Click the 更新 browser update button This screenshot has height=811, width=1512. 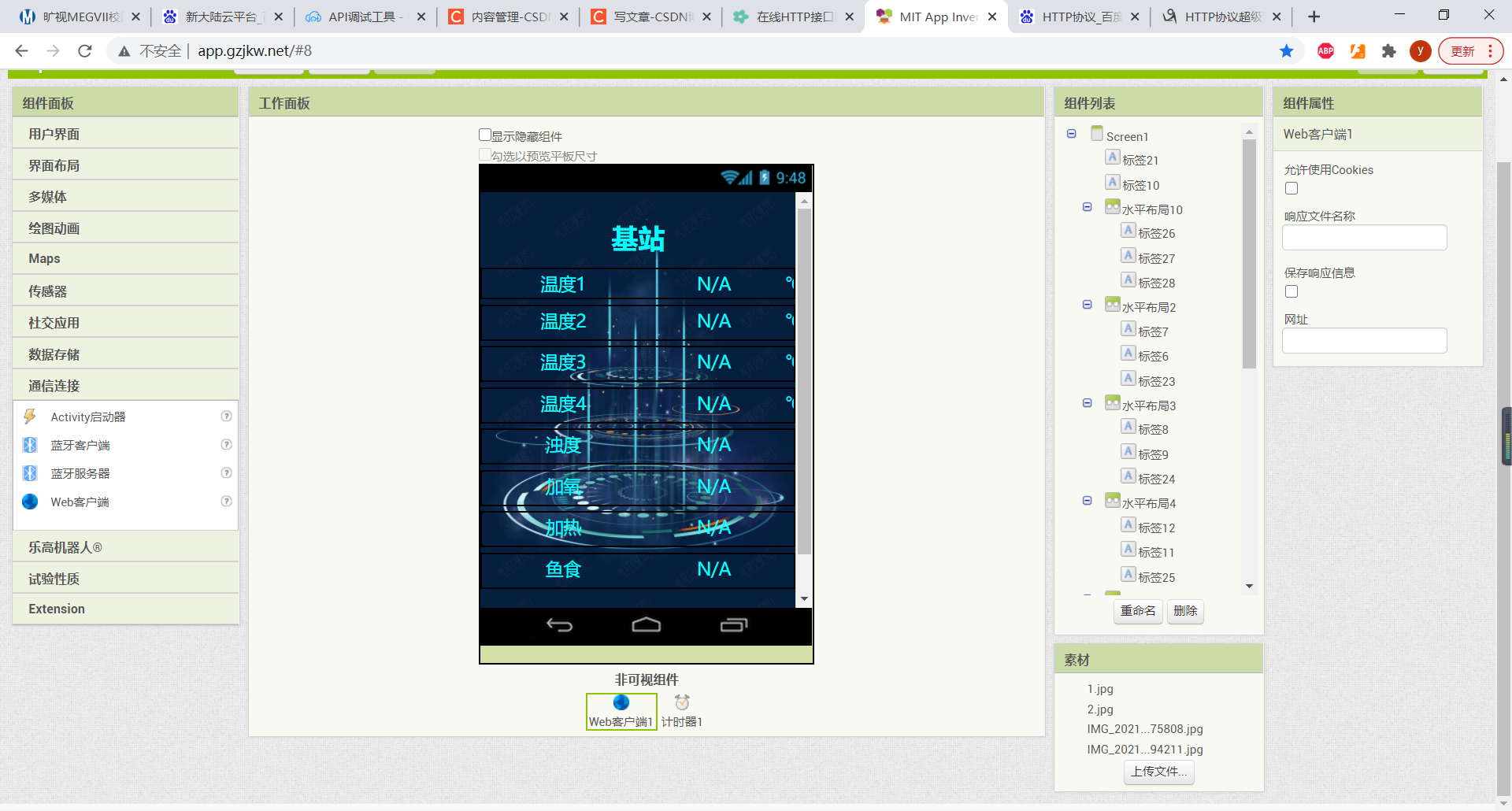(1470, 51)
